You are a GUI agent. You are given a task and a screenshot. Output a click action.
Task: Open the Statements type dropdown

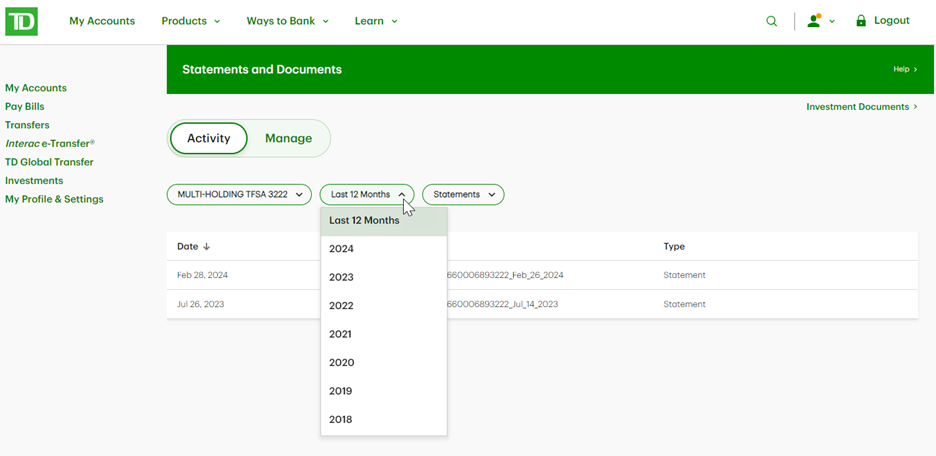coord(463,195)
